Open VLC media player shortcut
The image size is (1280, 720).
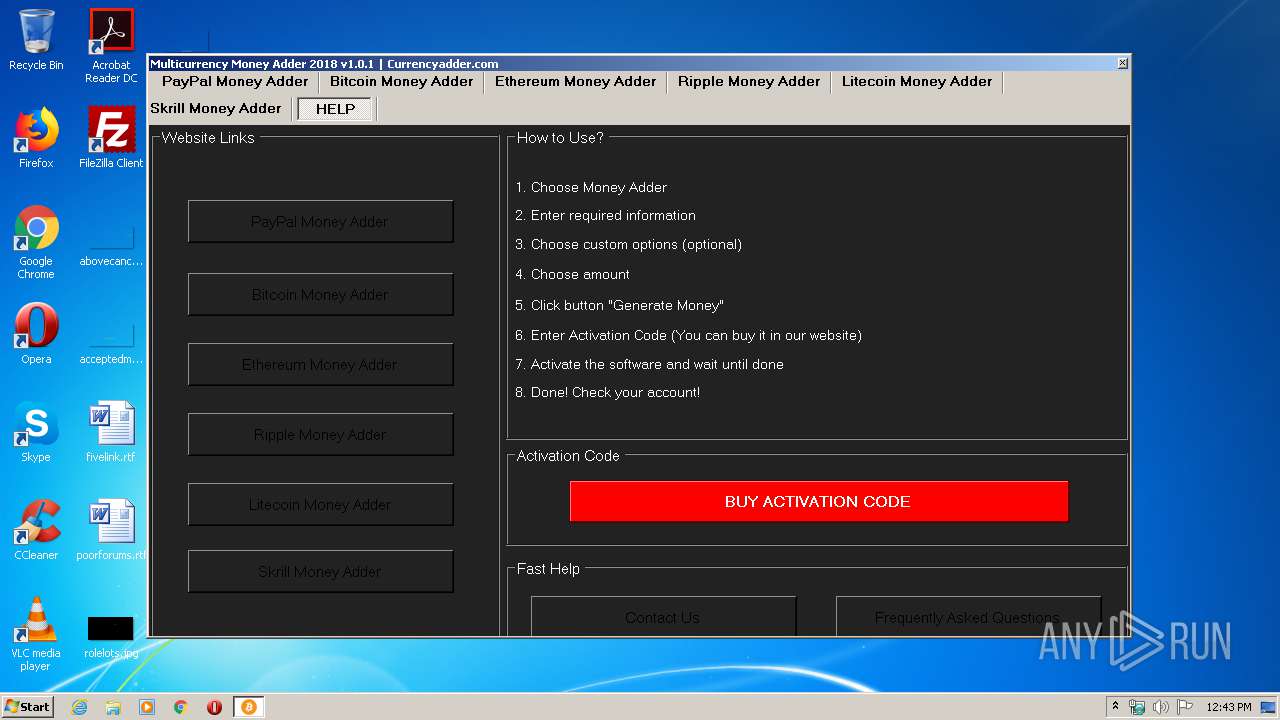pyautogui.click(x=36, y=634)
